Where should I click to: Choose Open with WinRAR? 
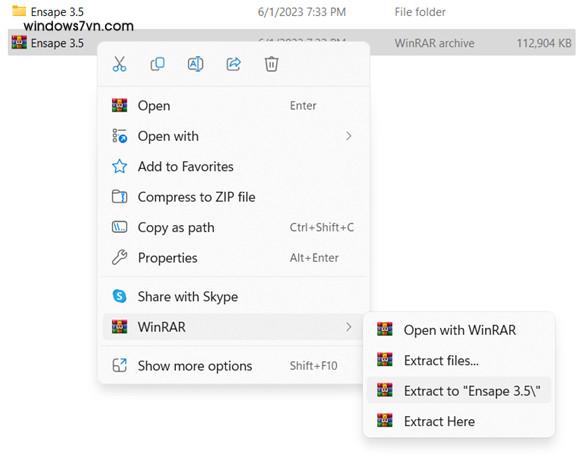459,330
